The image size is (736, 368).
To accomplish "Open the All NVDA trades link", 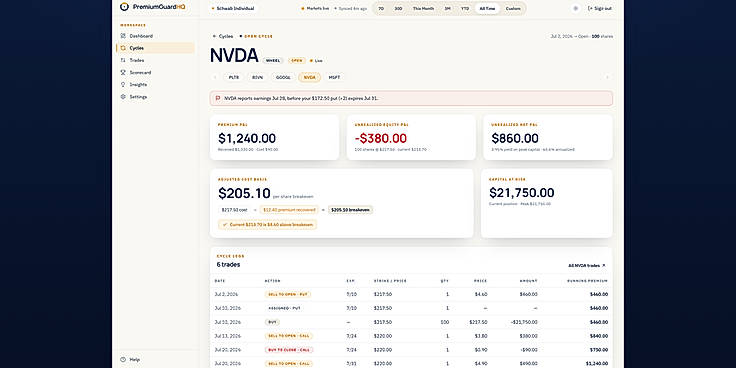I will pyautogui.click(x=587, y=265).
